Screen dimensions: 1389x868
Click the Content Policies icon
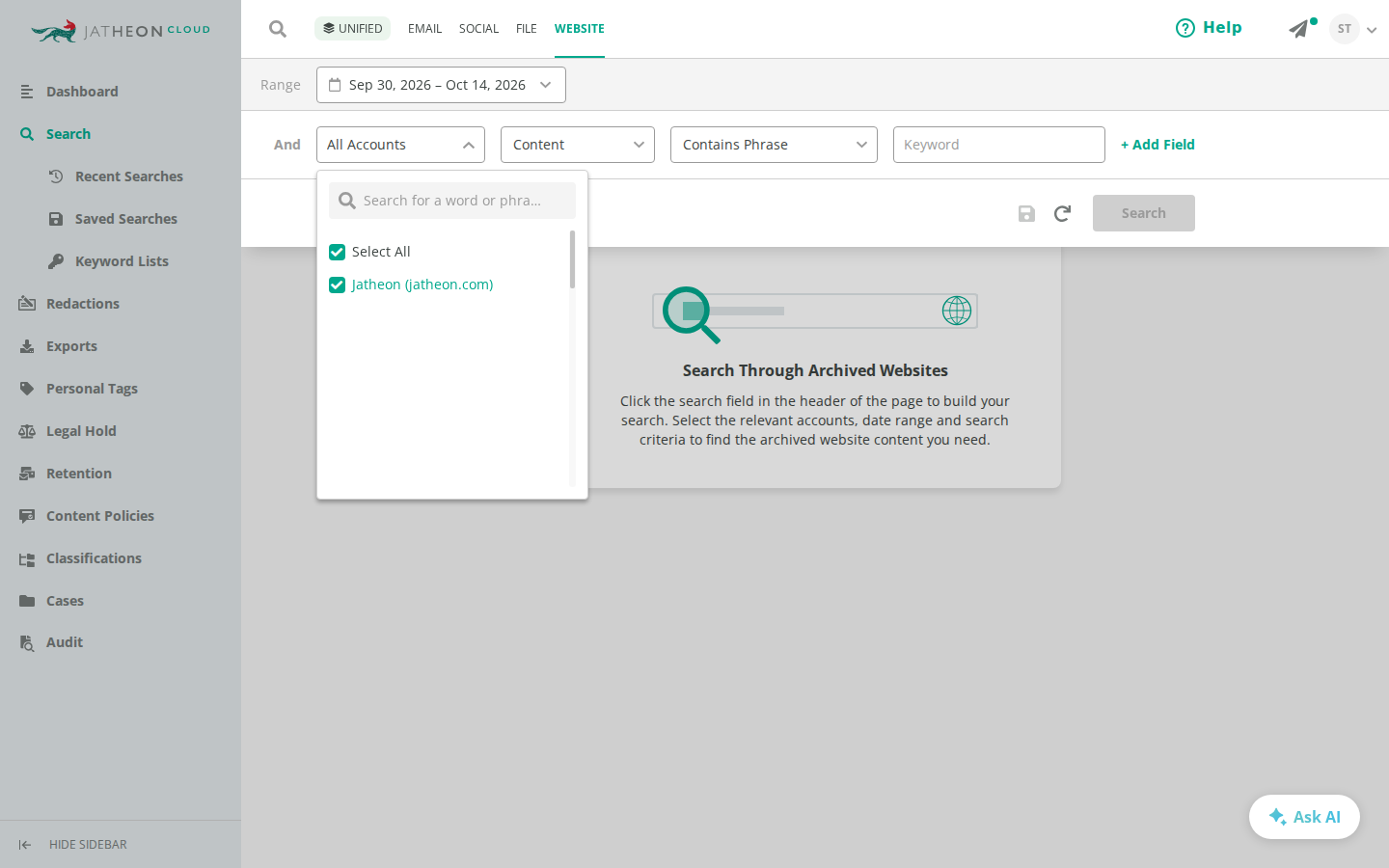pos(27,516)
